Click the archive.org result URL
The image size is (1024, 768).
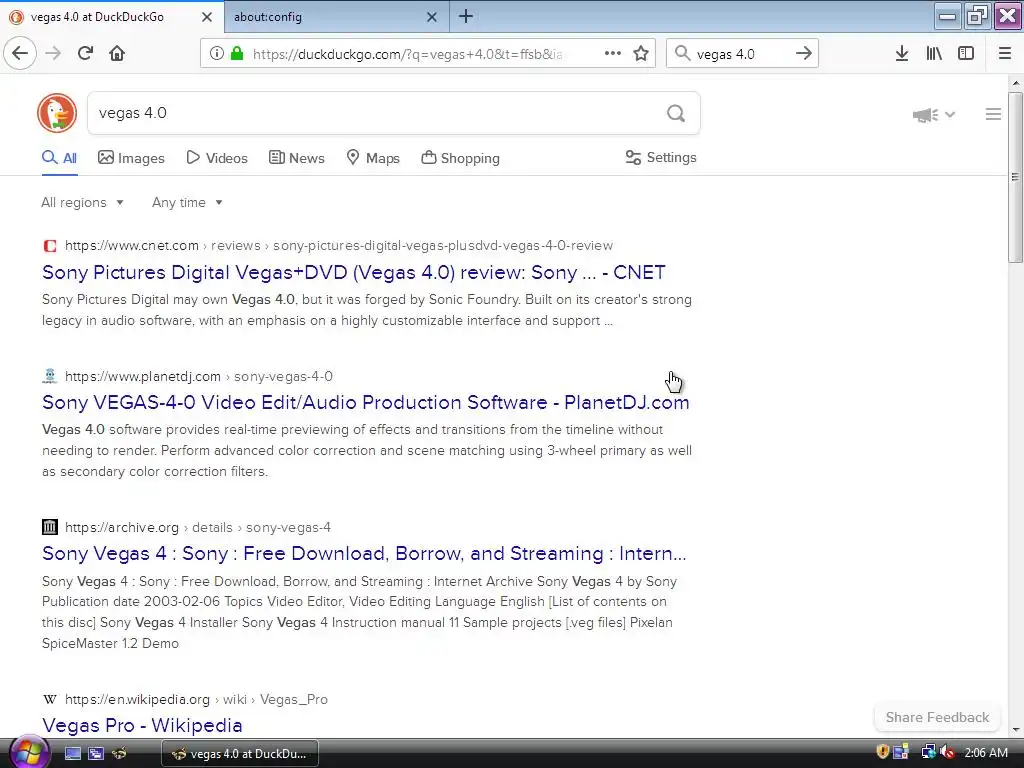(197, 527)
